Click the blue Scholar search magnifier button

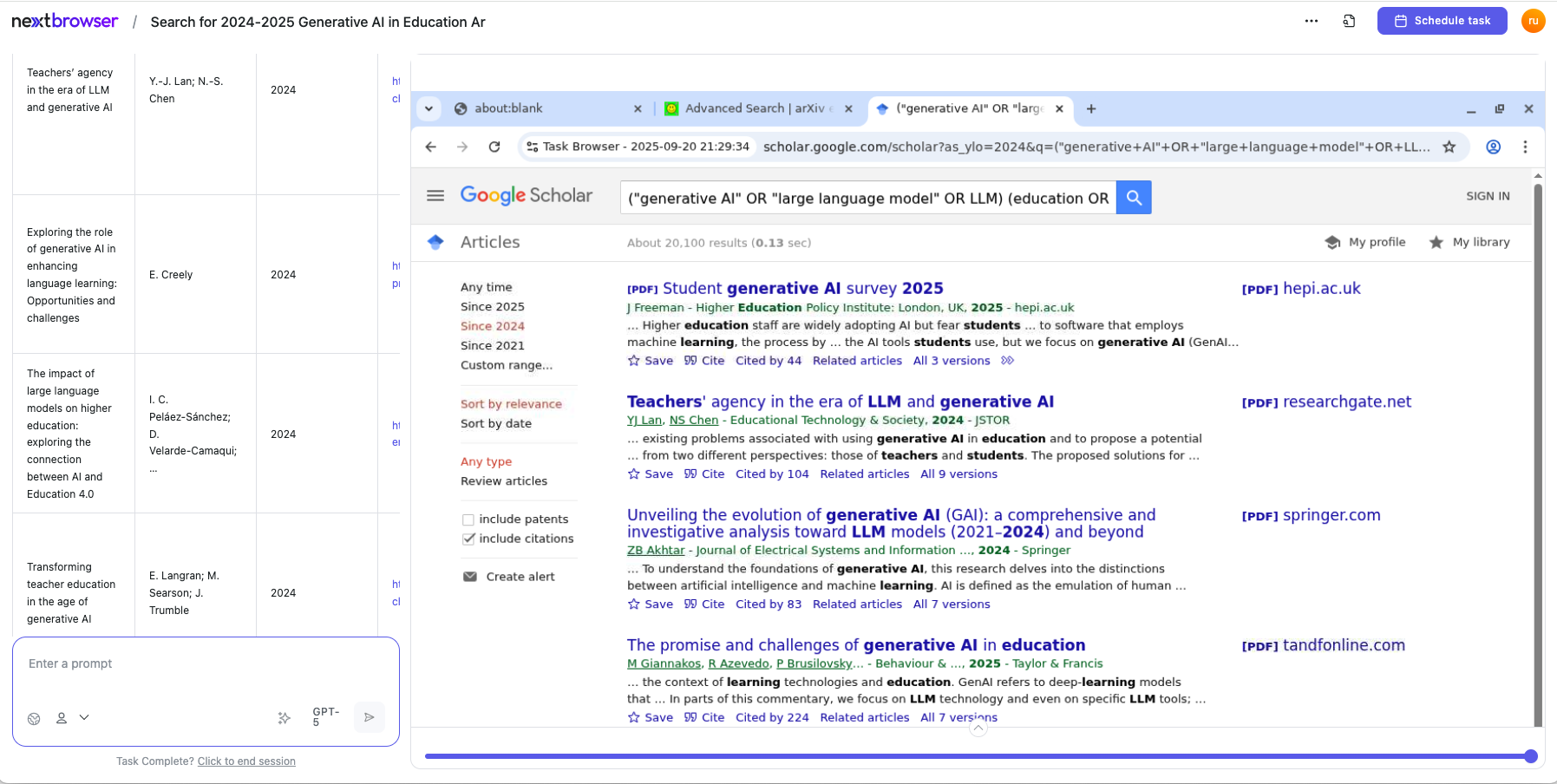(x=1133, y=198)
